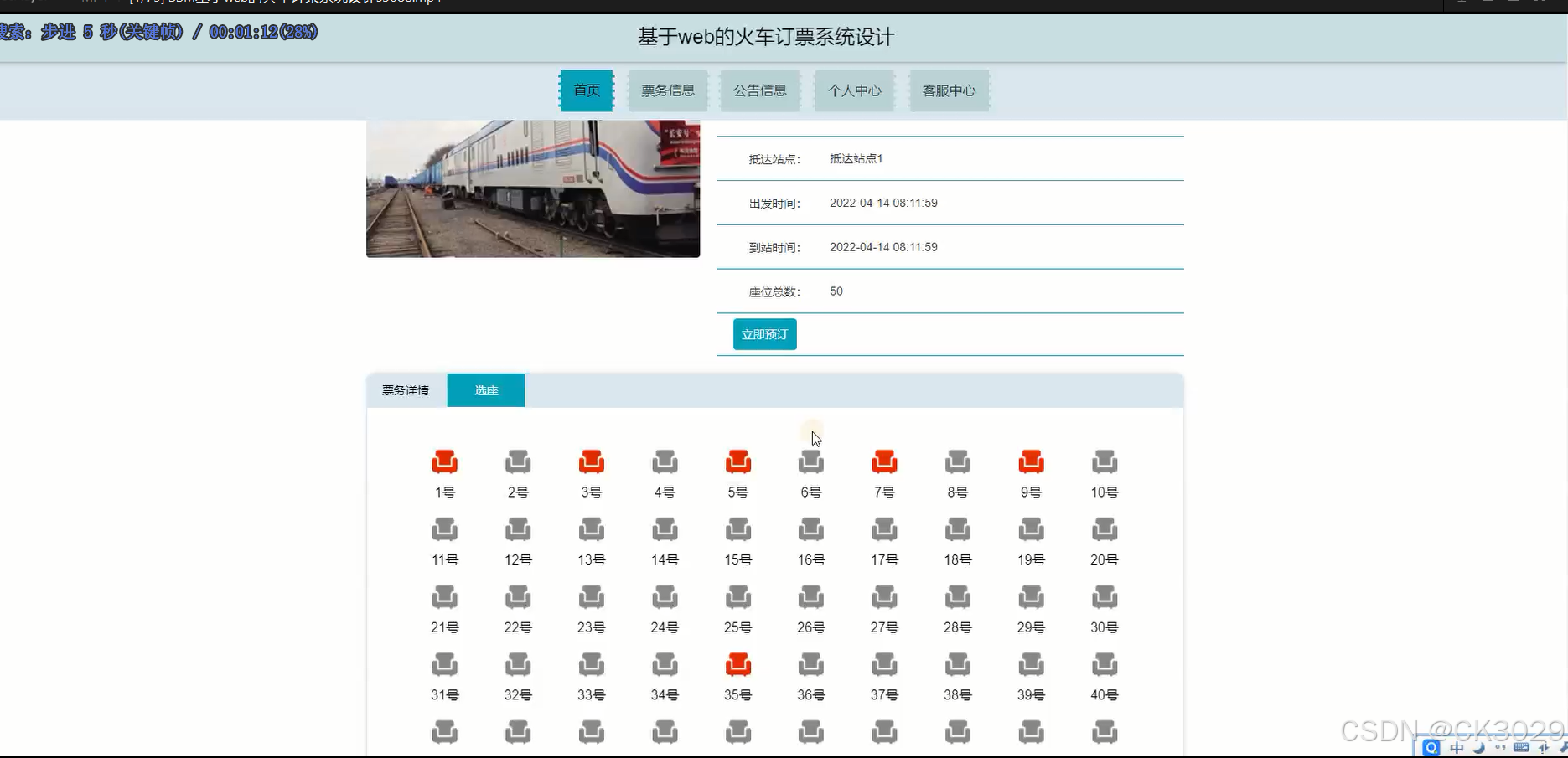1568x758 pixels.
Task: Click the train photo thumbnail
Action: [533, 188]
